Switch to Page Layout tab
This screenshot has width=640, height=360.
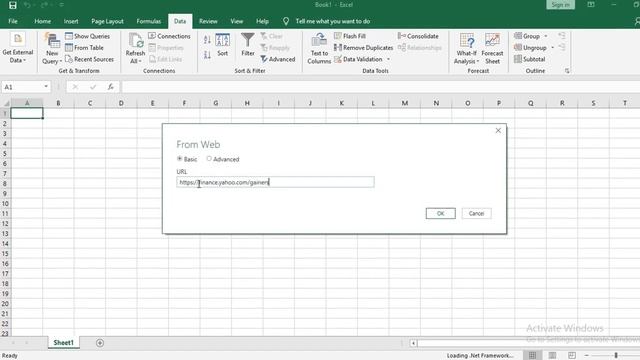[x=107, y=21]
